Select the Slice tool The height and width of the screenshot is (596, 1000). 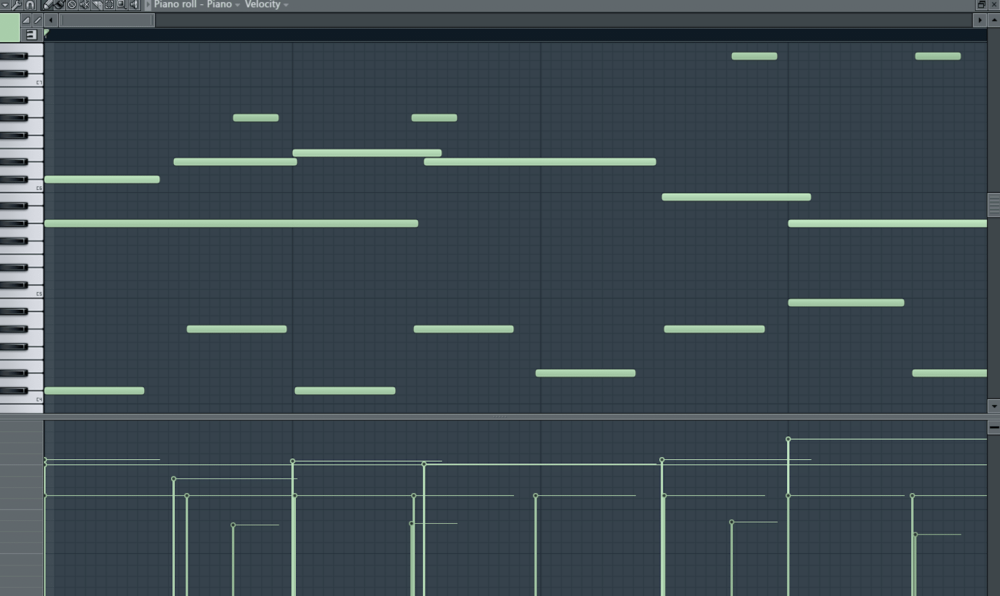(x=97, y=5)
